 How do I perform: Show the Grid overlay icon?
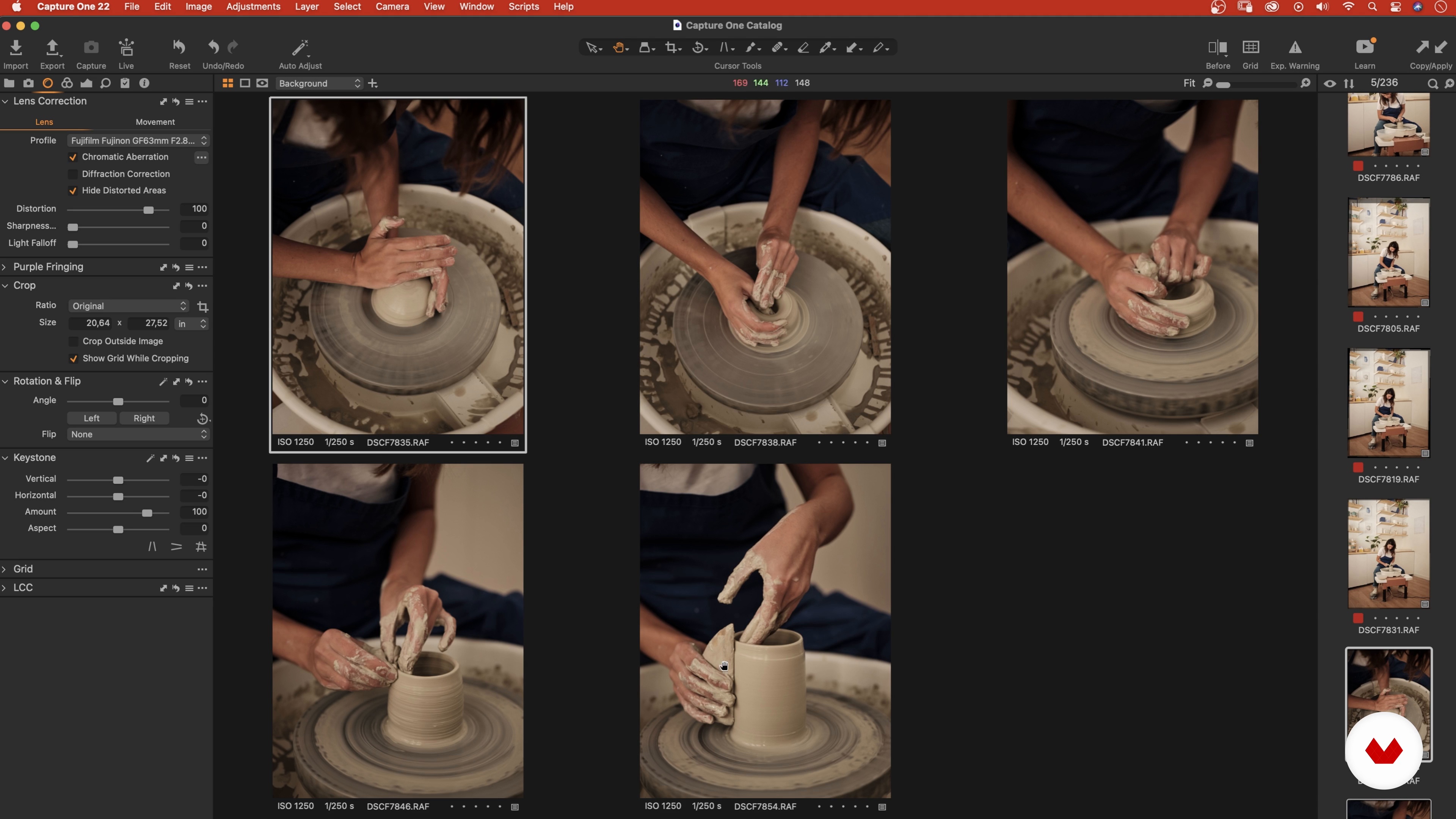[1250, 47]
